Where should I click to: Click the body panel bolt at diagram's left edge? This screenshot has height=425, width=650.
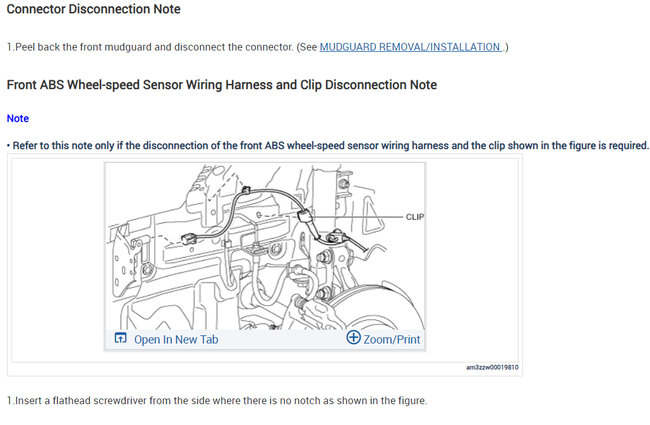(148, 270)
